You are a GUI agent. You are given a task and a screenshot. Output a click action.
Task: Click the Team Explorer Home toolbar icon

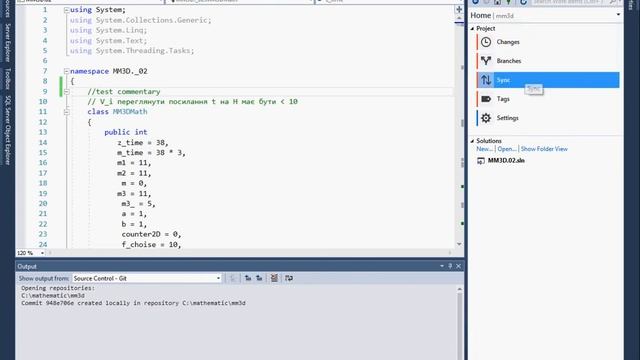coord(498,2)
